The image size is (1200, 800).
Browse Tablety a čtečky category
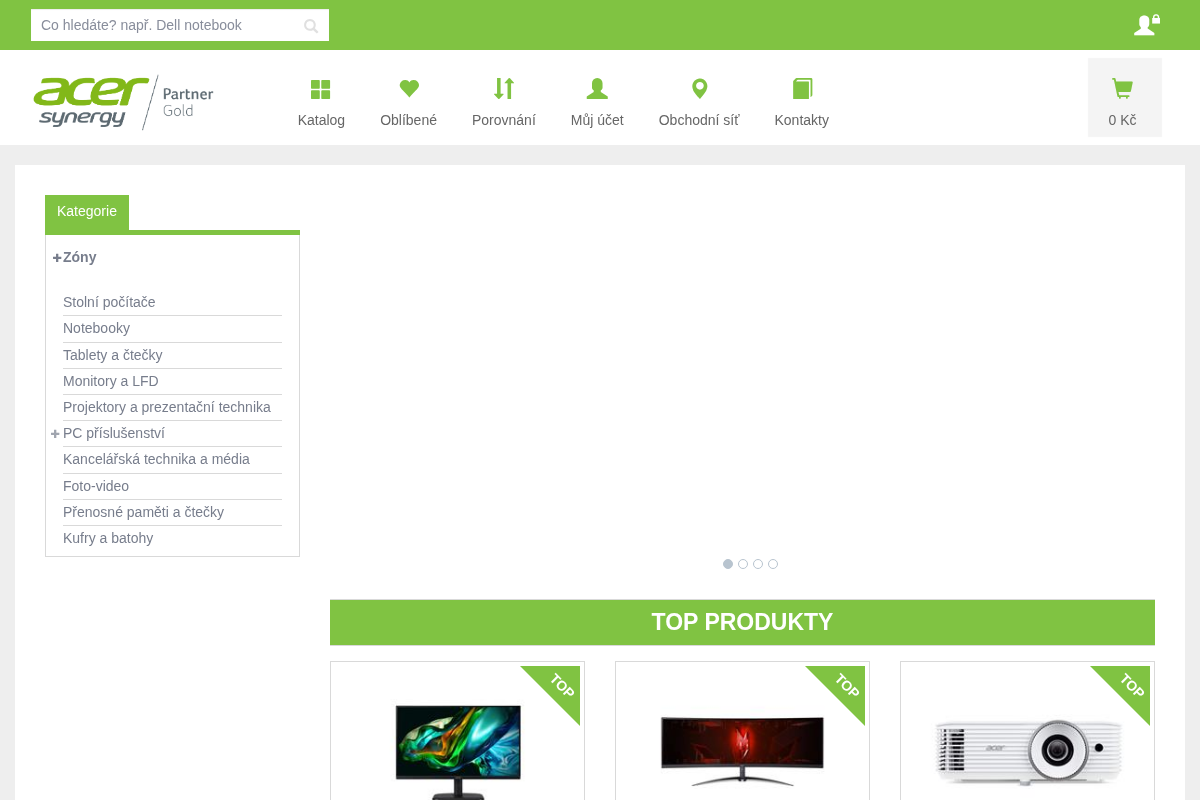113,355
